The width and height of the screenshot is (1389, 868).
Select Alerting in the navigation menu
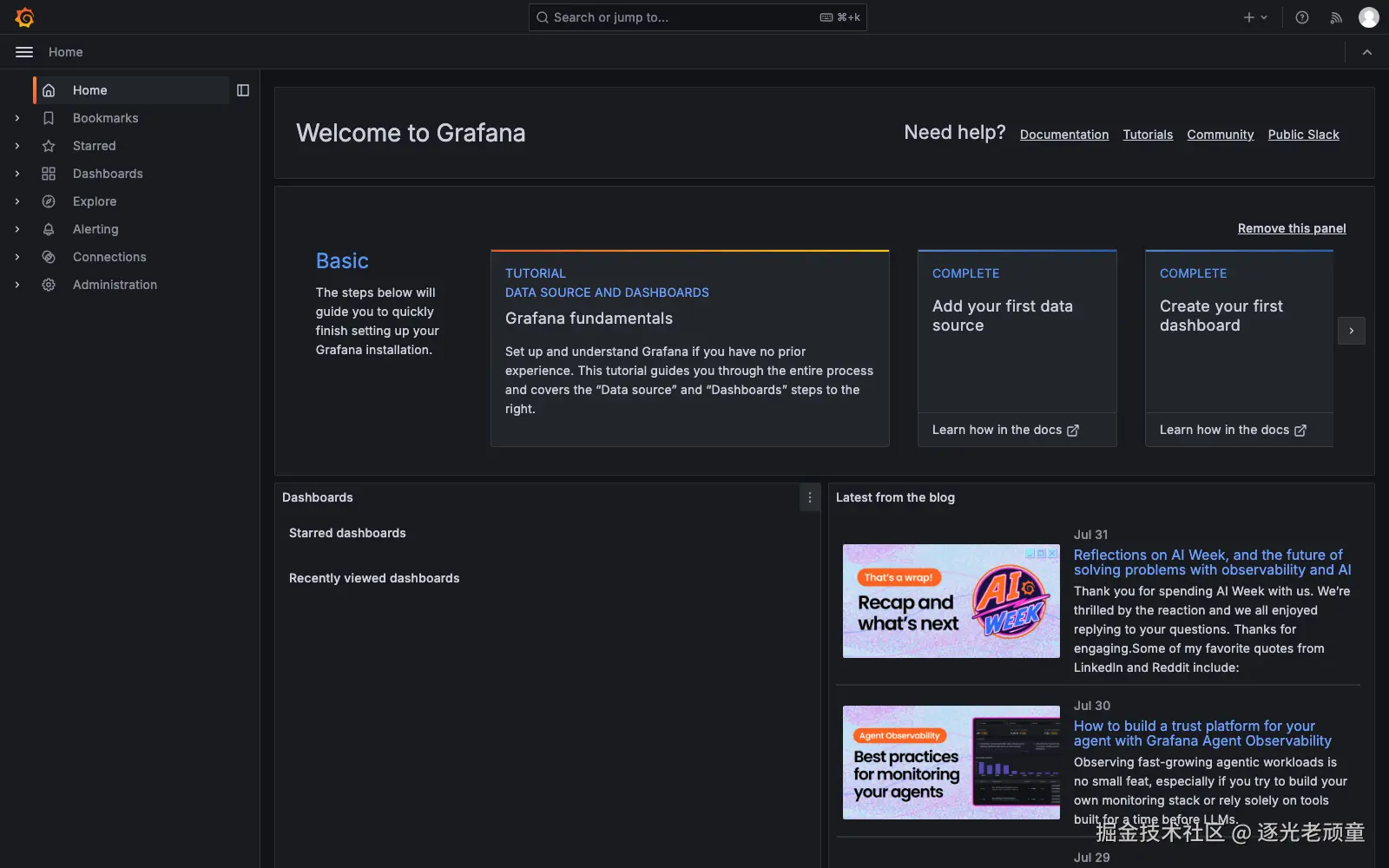pyautogui.click(x=95, y=229)
